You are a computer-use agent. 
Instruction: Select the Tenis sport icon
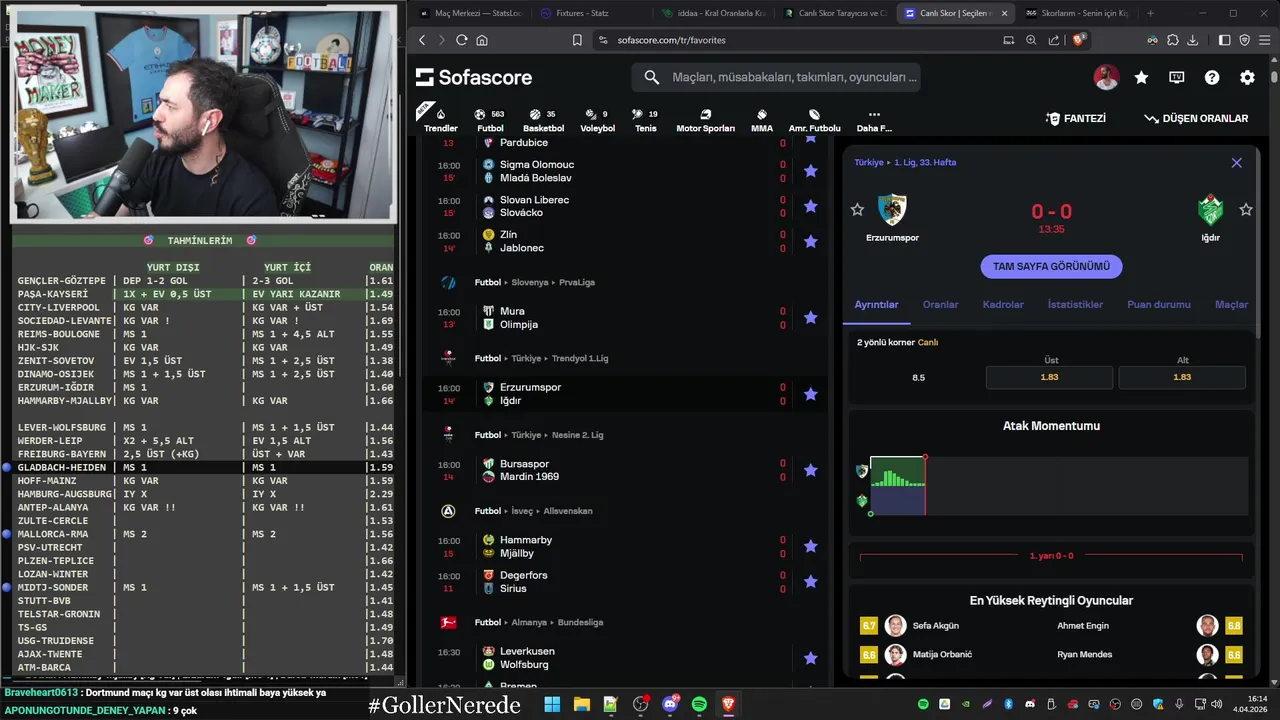(x=646, y=120)
